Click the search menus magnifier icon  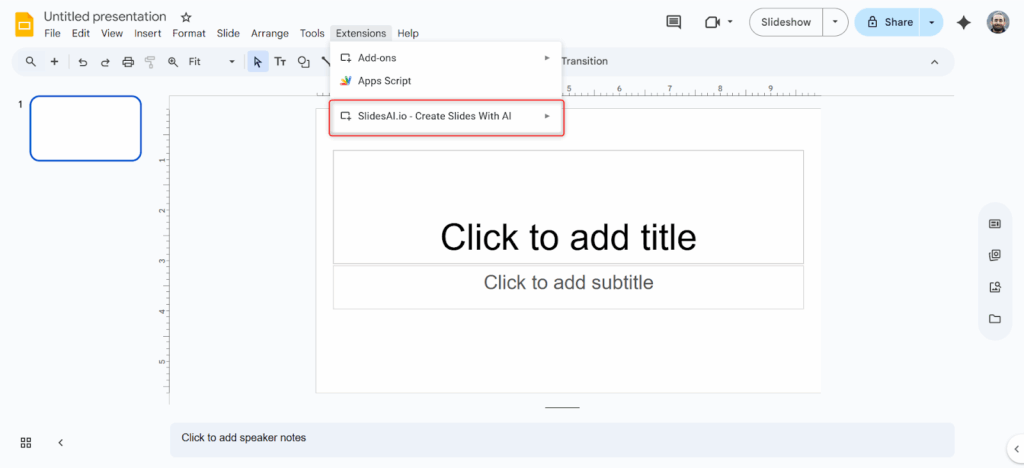coord(31,62)
